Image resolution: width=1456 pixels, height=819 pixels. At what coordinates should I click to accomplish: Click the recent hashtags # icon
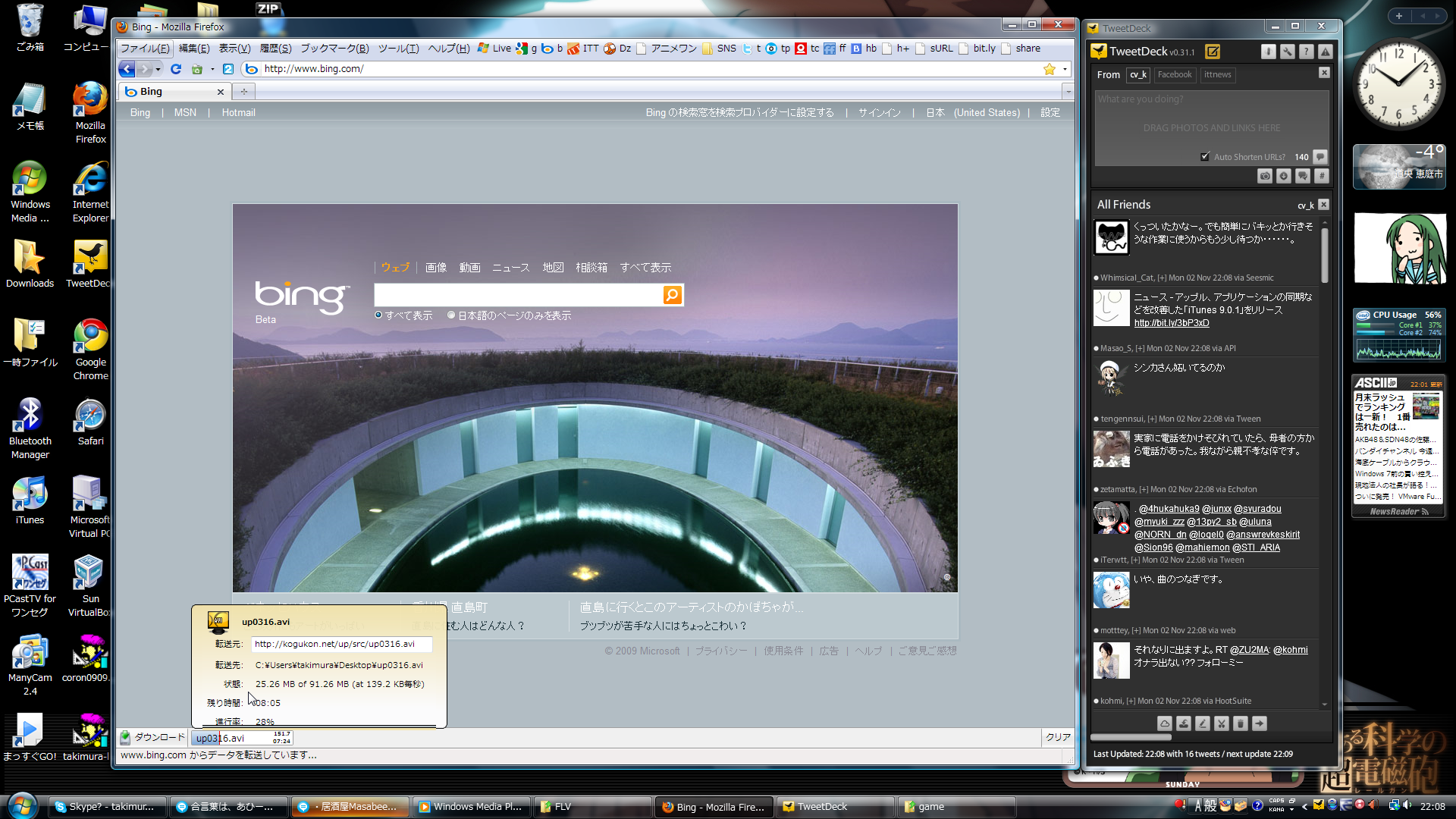coord(1322,176)
